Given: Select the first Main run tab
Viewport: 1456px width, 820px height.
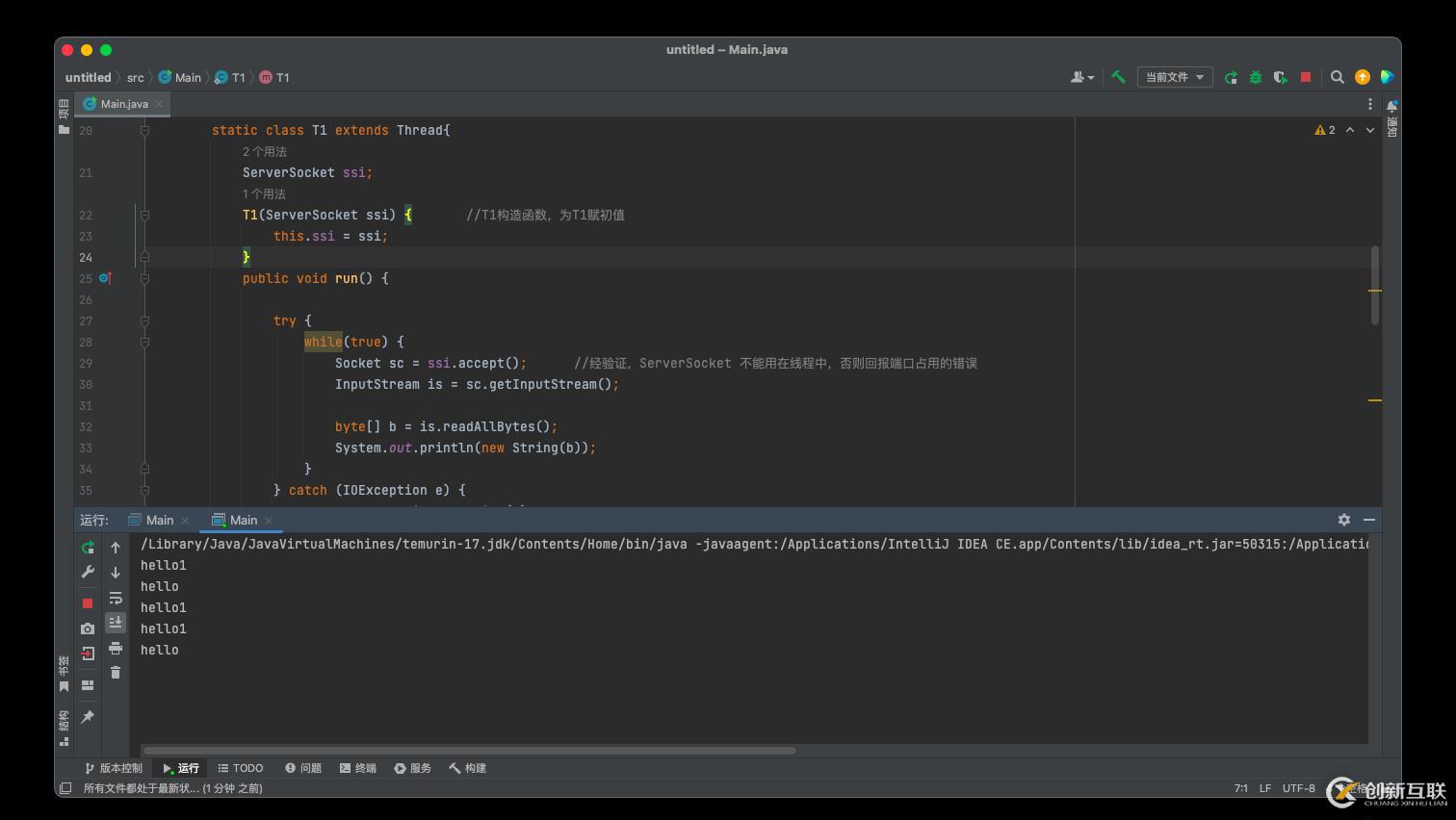Looking at the screenshot, I should pyautogui.click(x=159, y=520).
